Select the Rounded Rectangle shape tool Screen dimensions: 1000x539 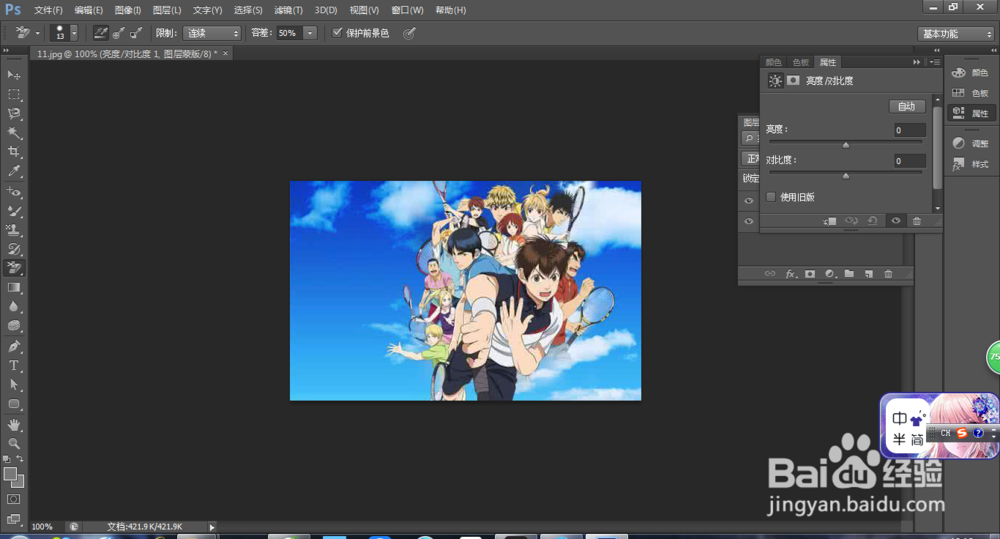point(13,404)
